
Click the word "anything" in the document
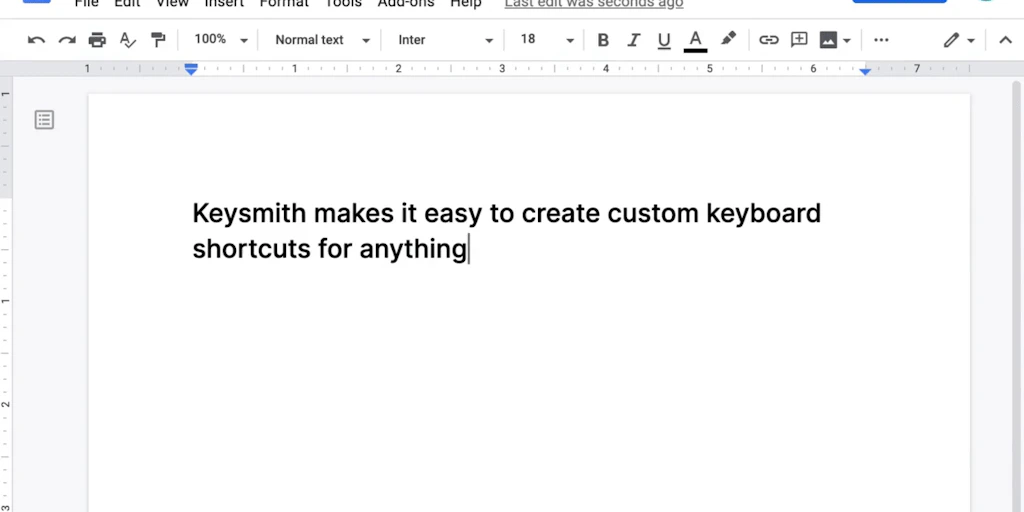tap(413, 249)
